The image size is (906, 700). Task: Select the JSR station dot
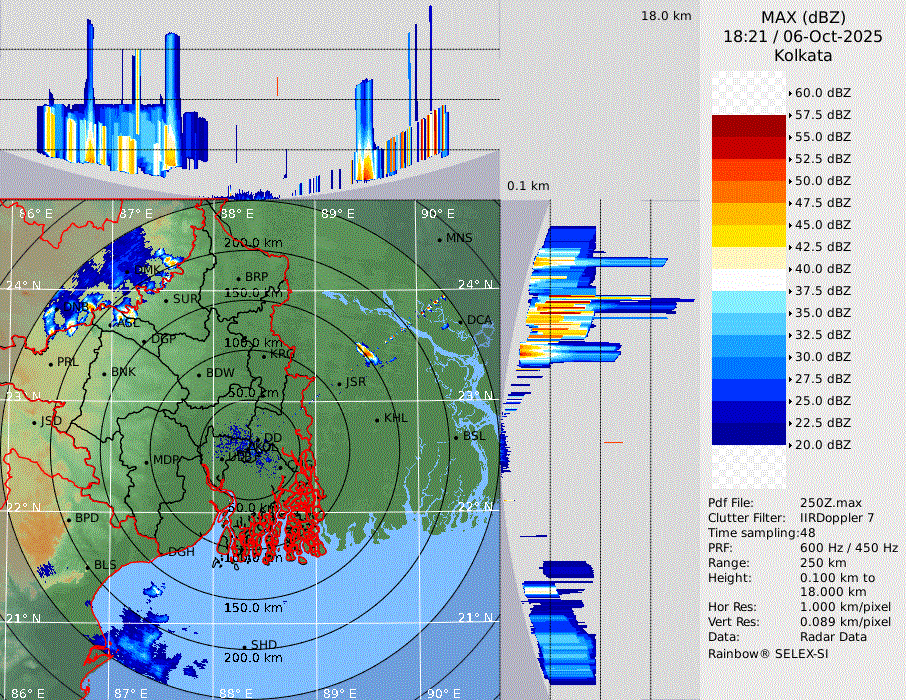pyautogui.click(x=339, y=384)
